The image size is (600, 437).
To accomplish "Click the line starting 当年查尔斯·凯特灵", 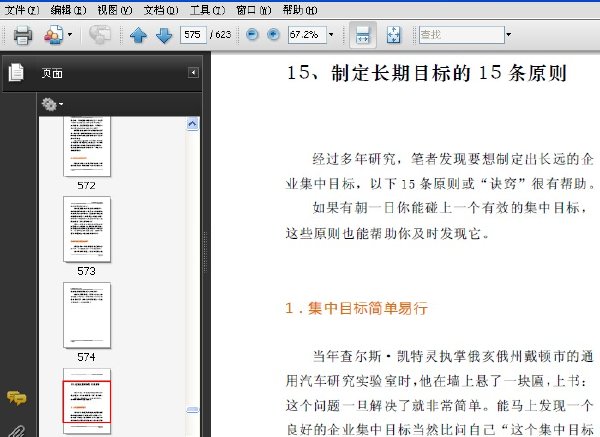I will (453, 357).
